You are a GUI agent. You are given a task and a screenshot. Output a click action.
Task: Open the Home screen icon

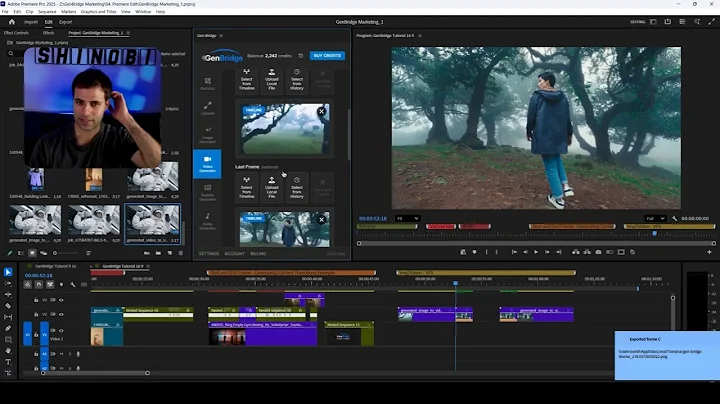coord(12,22)
